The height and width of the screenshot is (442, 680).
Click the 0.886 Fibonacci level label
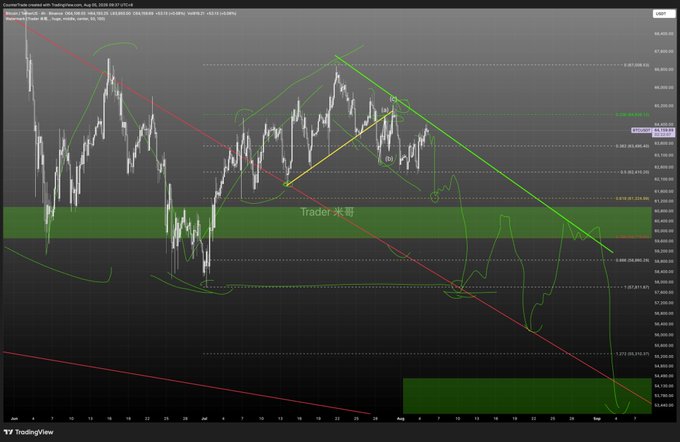tap(632, 260)
